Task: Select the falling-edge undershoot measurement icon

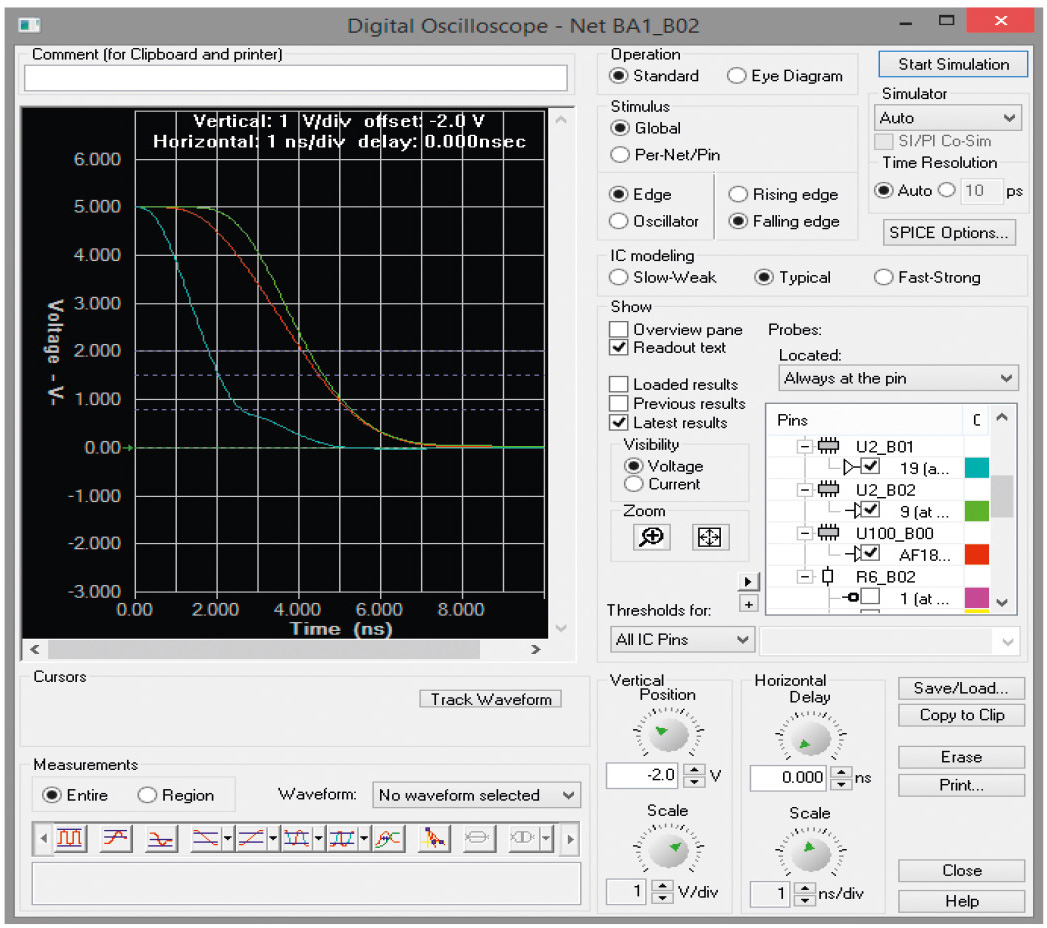Action: (x=160, y=839)
